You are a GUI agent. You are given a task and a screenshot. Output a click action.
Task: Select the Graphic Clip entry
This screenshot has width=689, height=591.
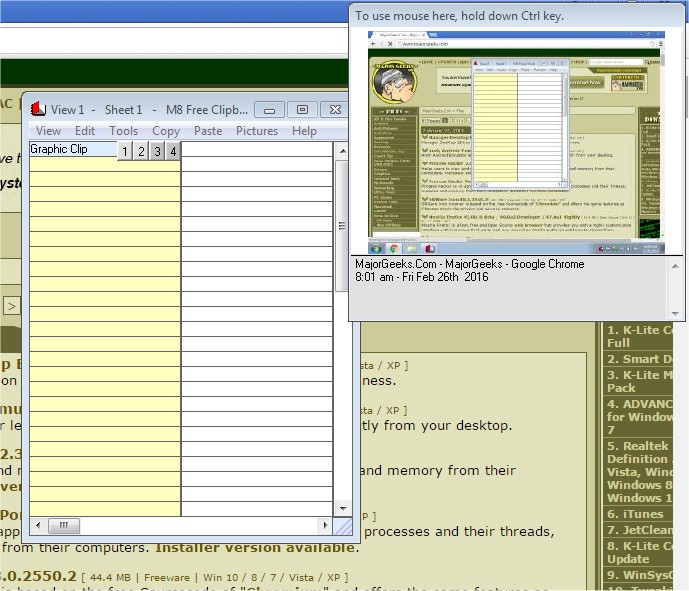tap(73, 149)
